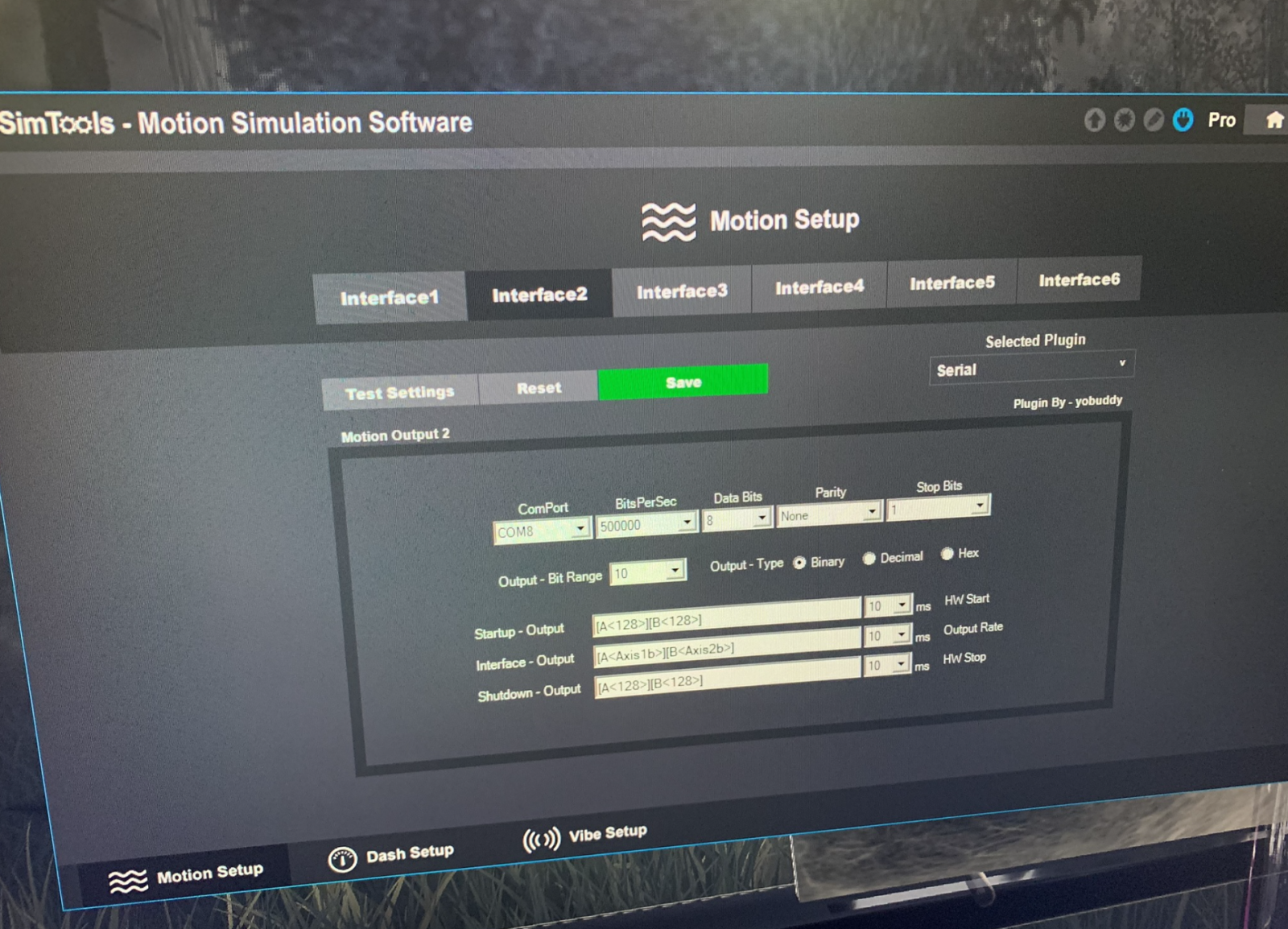
Task: Click the Pro label in header
Action: 1221,120
